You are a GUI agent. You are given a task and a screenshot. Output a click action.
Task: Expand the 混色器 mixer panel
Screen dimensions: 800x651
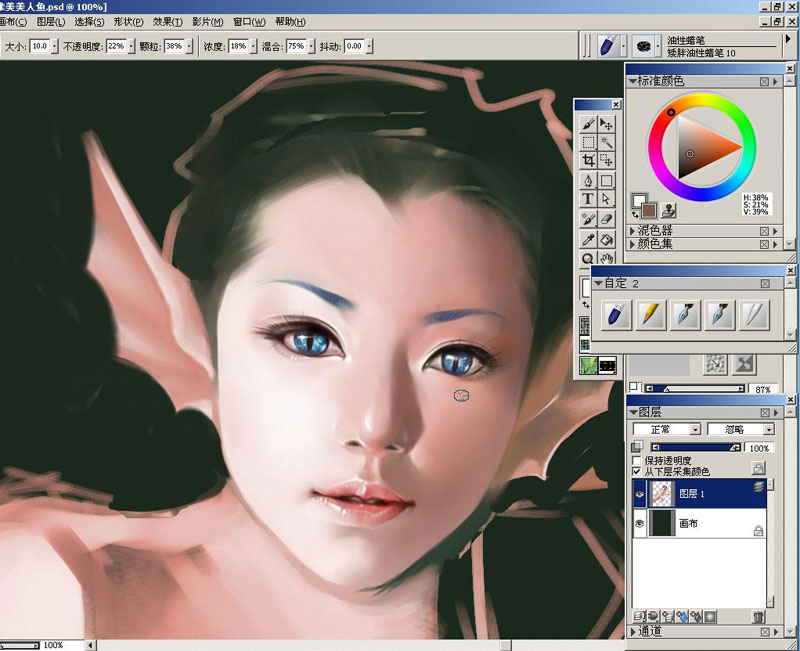(x=632, y=231)
